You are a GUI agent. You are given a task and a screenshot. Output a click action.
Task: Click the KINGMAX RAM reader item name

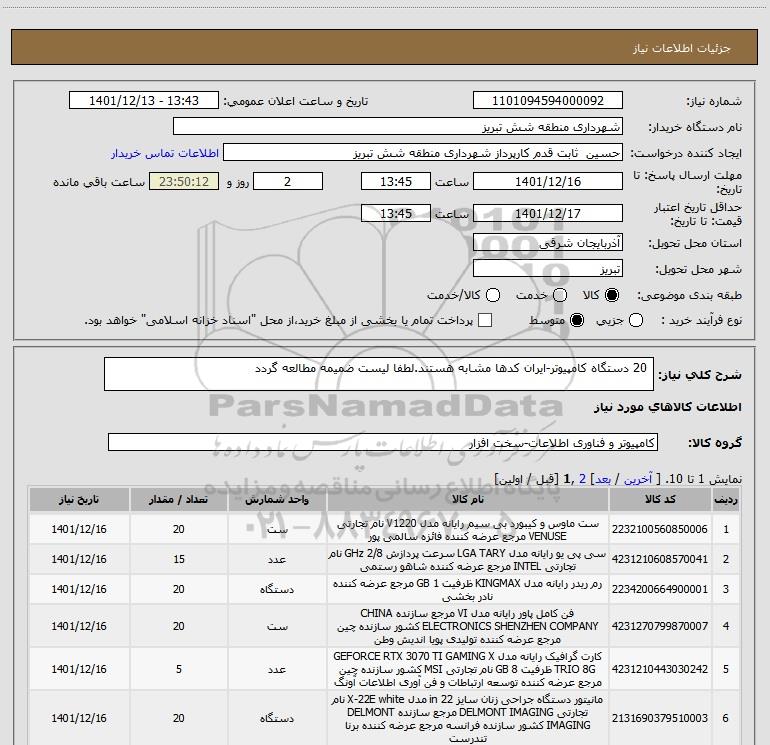click(468, 590)
